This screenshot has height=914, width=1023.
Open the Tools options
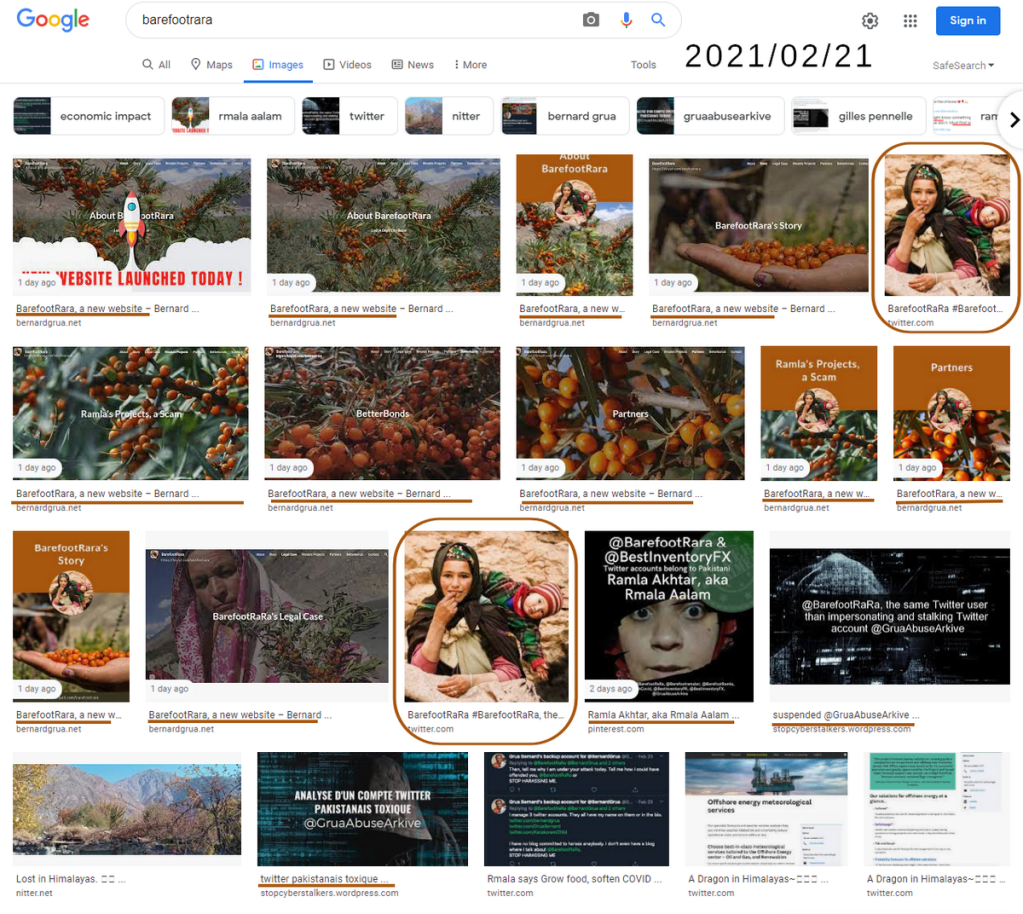(x=643, y=64)
